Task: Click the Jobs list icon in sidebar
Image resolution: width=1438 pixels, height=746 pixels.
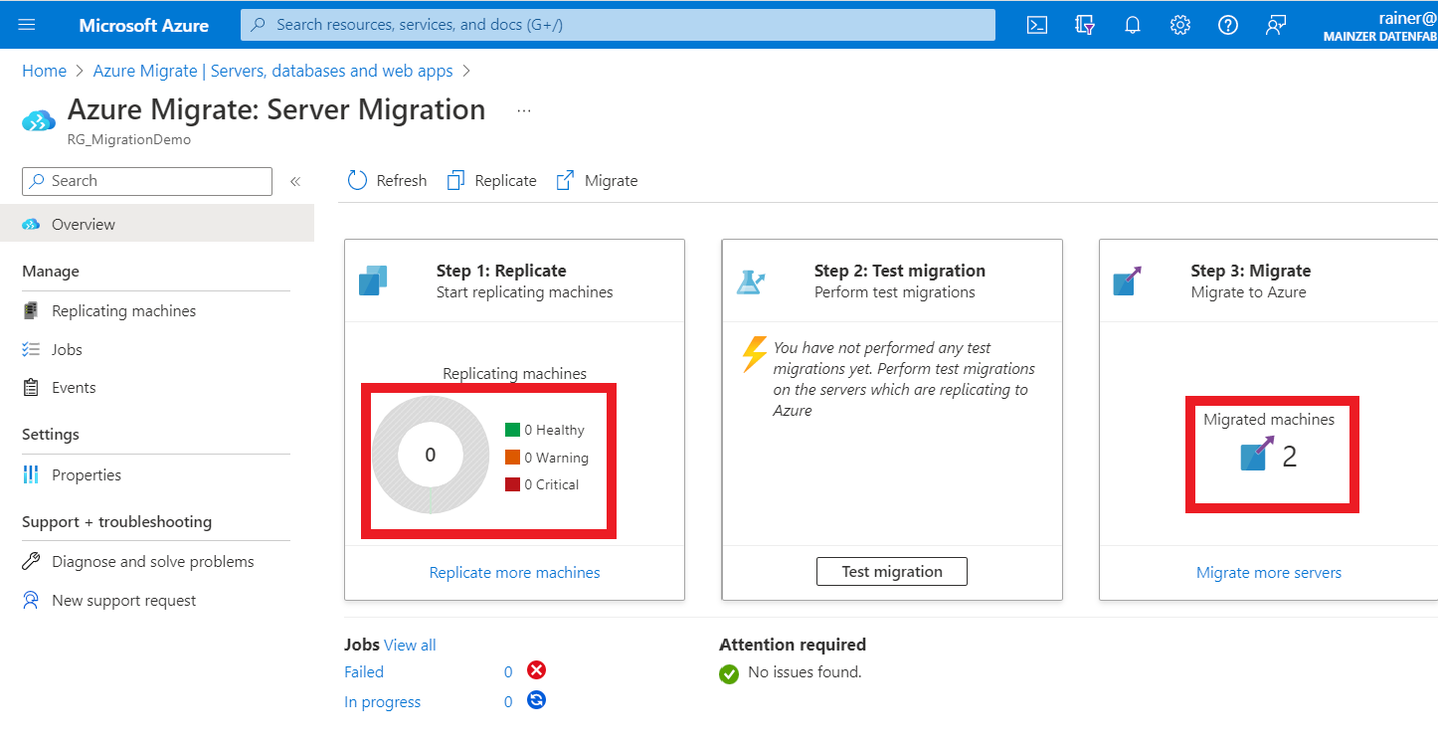Action: 31,349
